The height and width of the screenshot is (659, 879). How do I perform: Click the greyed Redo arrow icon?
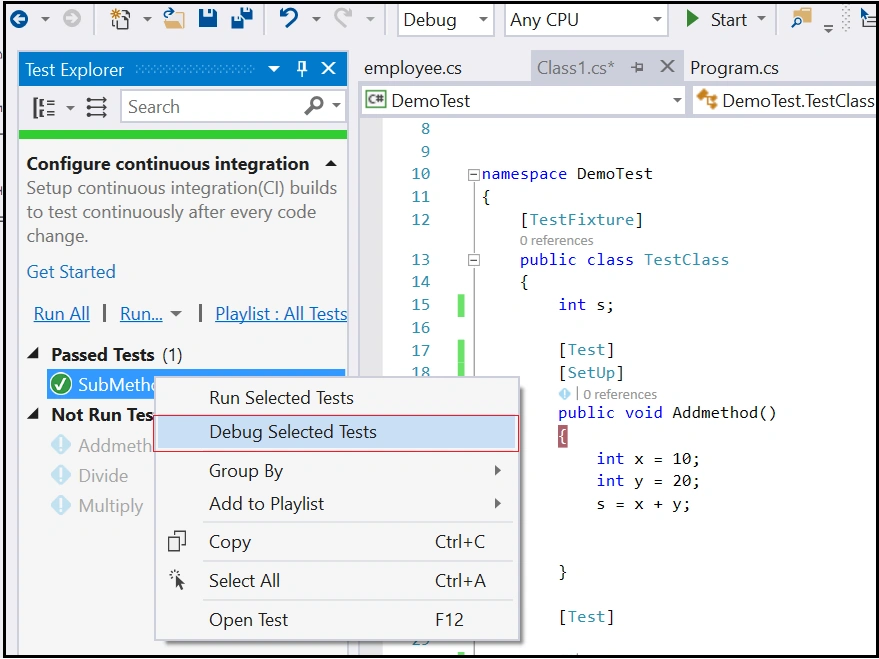click(x=343, y=19)
